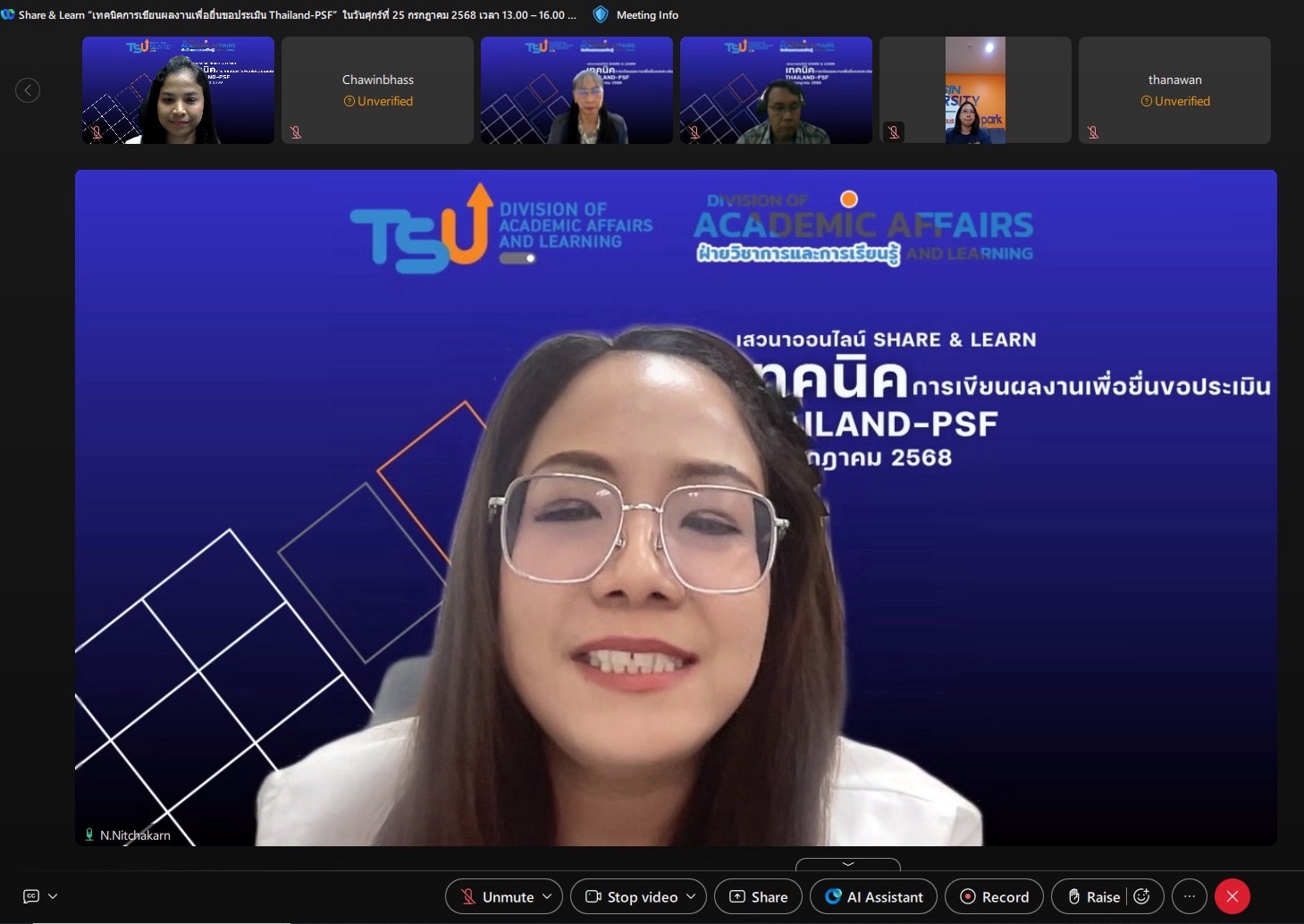
Task: Click muted mic icon on headset man thumbnail
Action: (x=694, y=132)
